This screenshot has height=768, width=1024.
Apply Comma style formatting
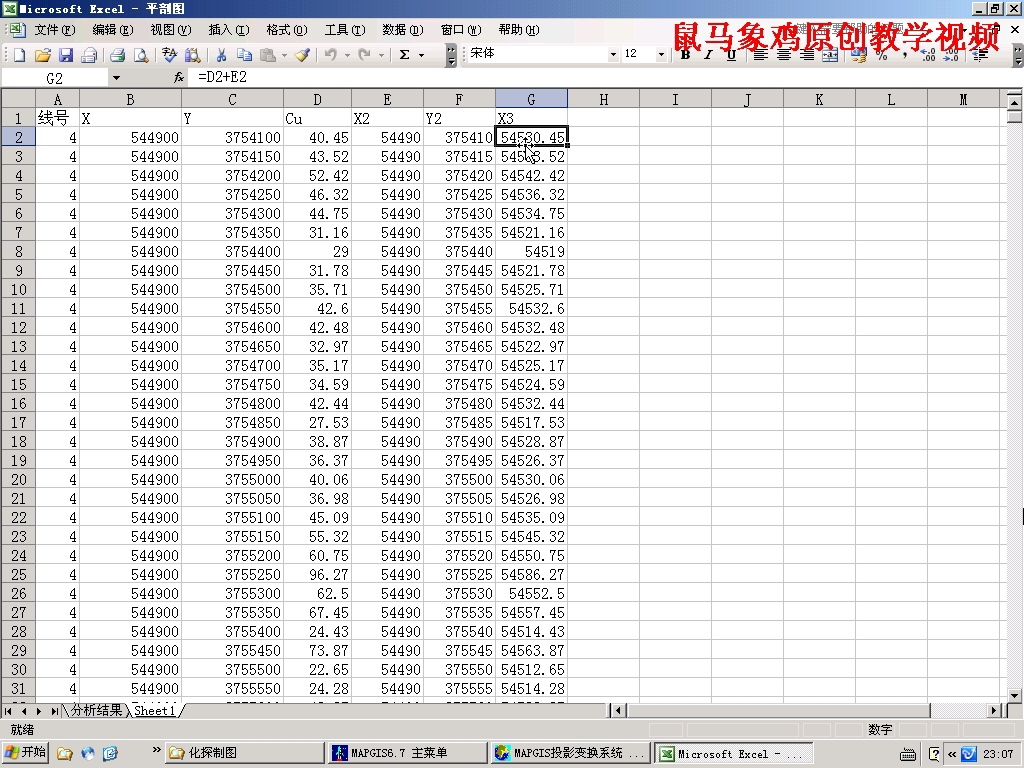905,56
